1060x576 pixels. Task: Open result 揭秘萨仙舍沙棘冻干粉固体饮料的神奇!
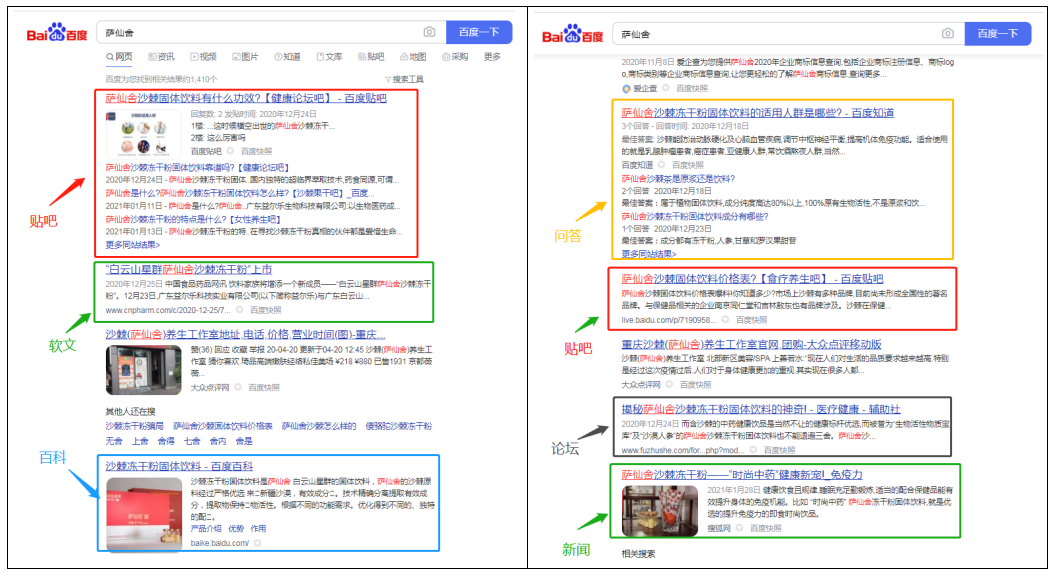pyautogui.click(x=761, y=410)
